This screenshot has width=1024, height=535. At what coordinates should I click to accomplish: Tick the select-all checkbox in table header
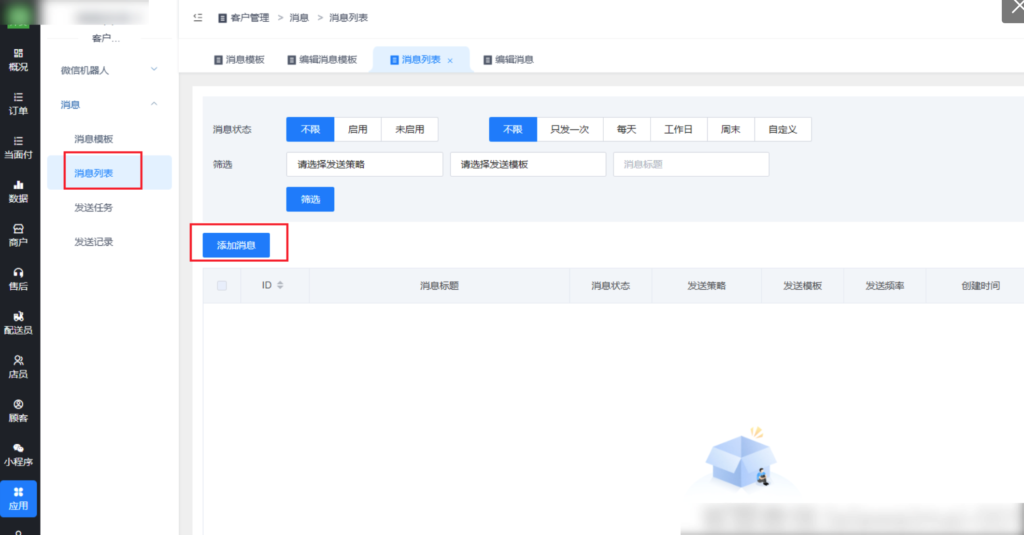(x=222, y=285)
